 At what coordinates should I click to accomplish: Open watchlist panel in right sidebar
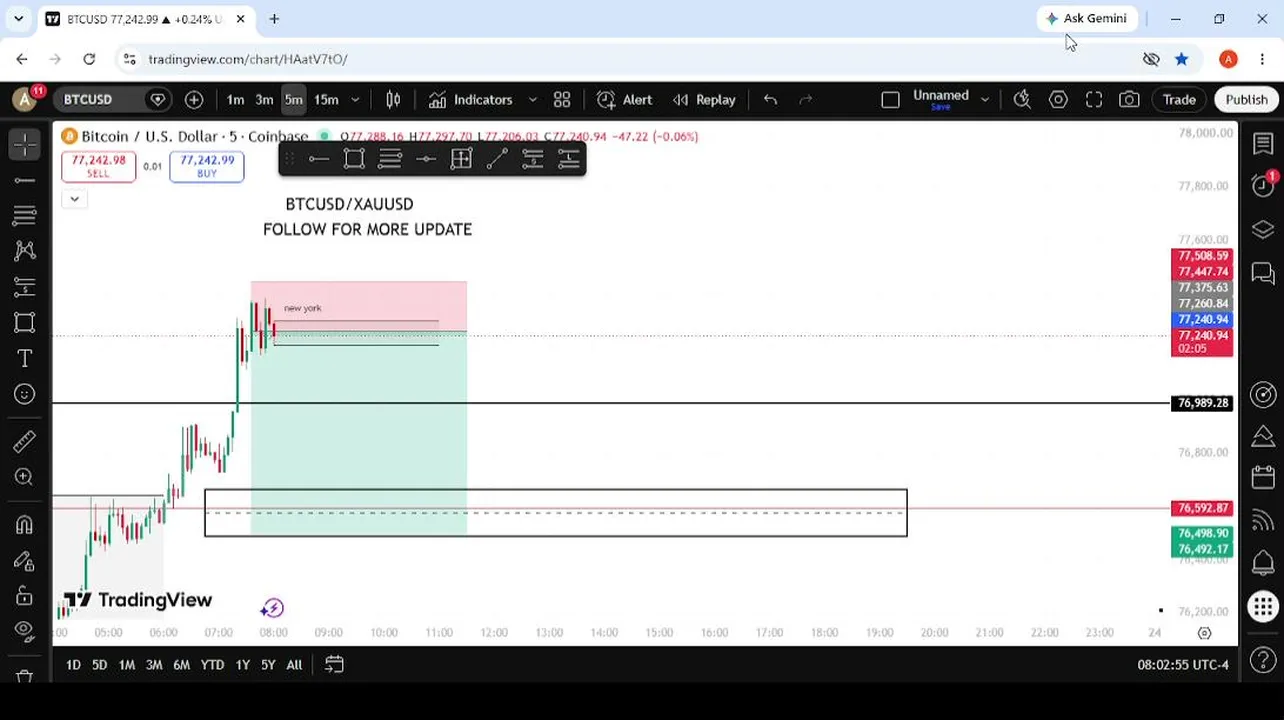click(x=1263, y=144)
